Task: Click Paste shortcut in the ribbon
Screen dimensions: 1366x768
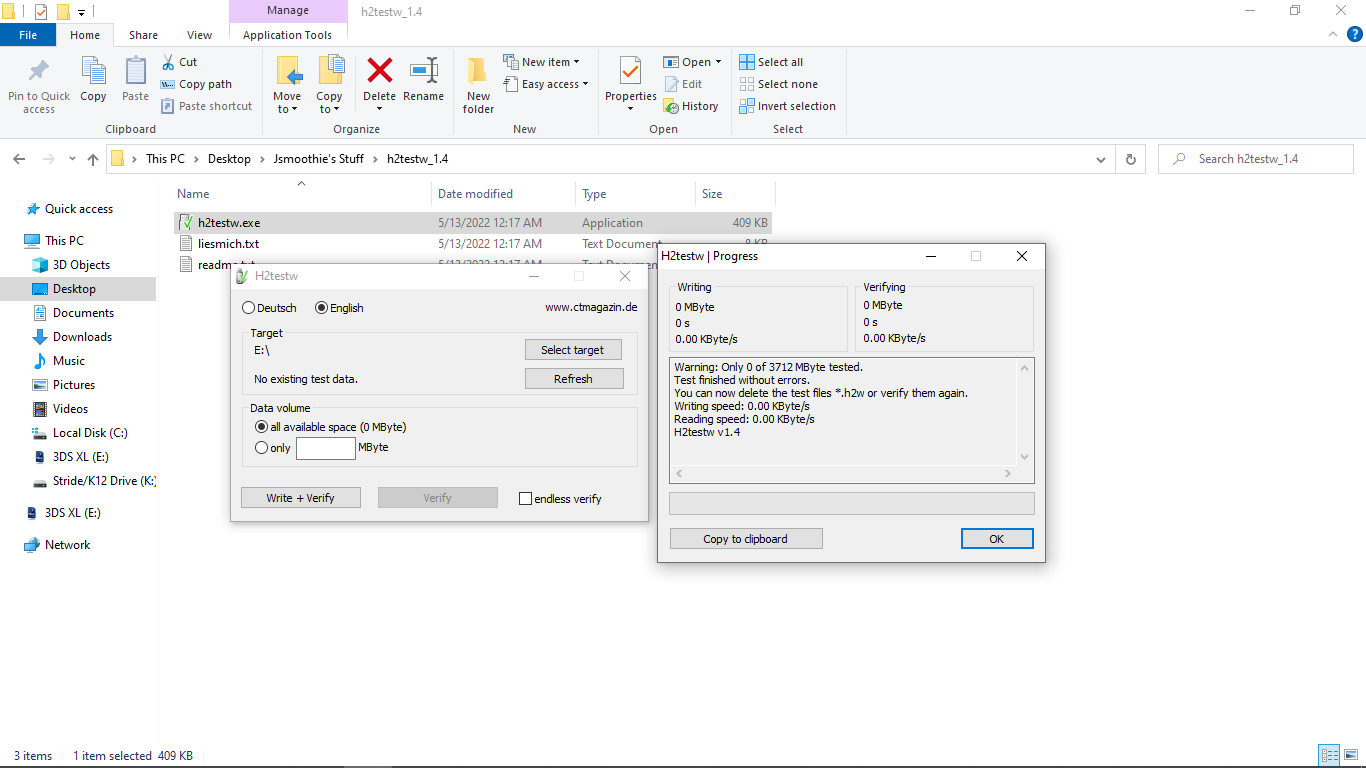Action: [206, 106]
